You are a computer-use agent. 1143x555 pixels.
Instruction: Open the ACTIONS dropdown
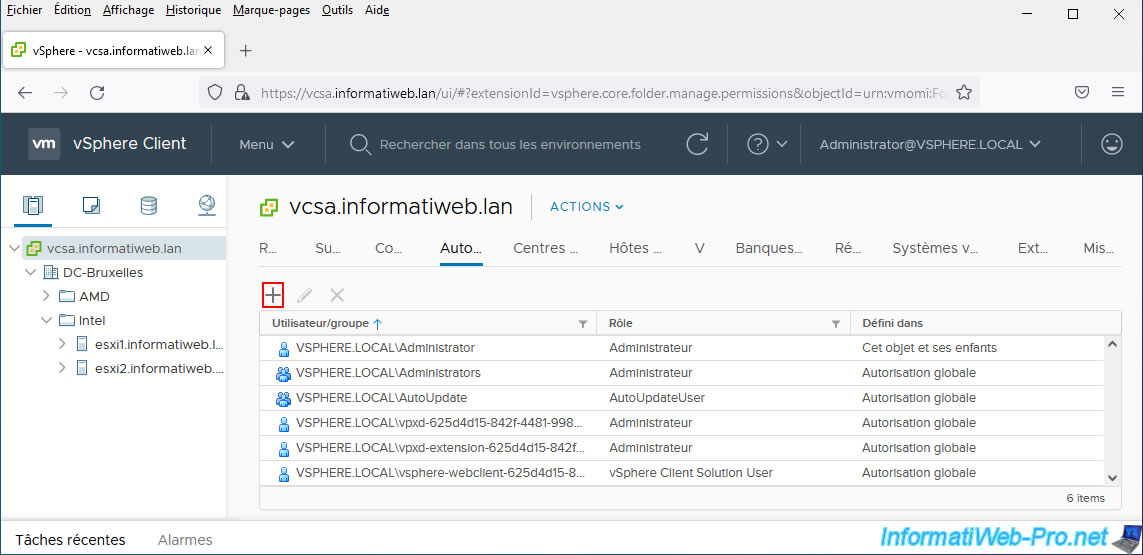tap(587, 206)
